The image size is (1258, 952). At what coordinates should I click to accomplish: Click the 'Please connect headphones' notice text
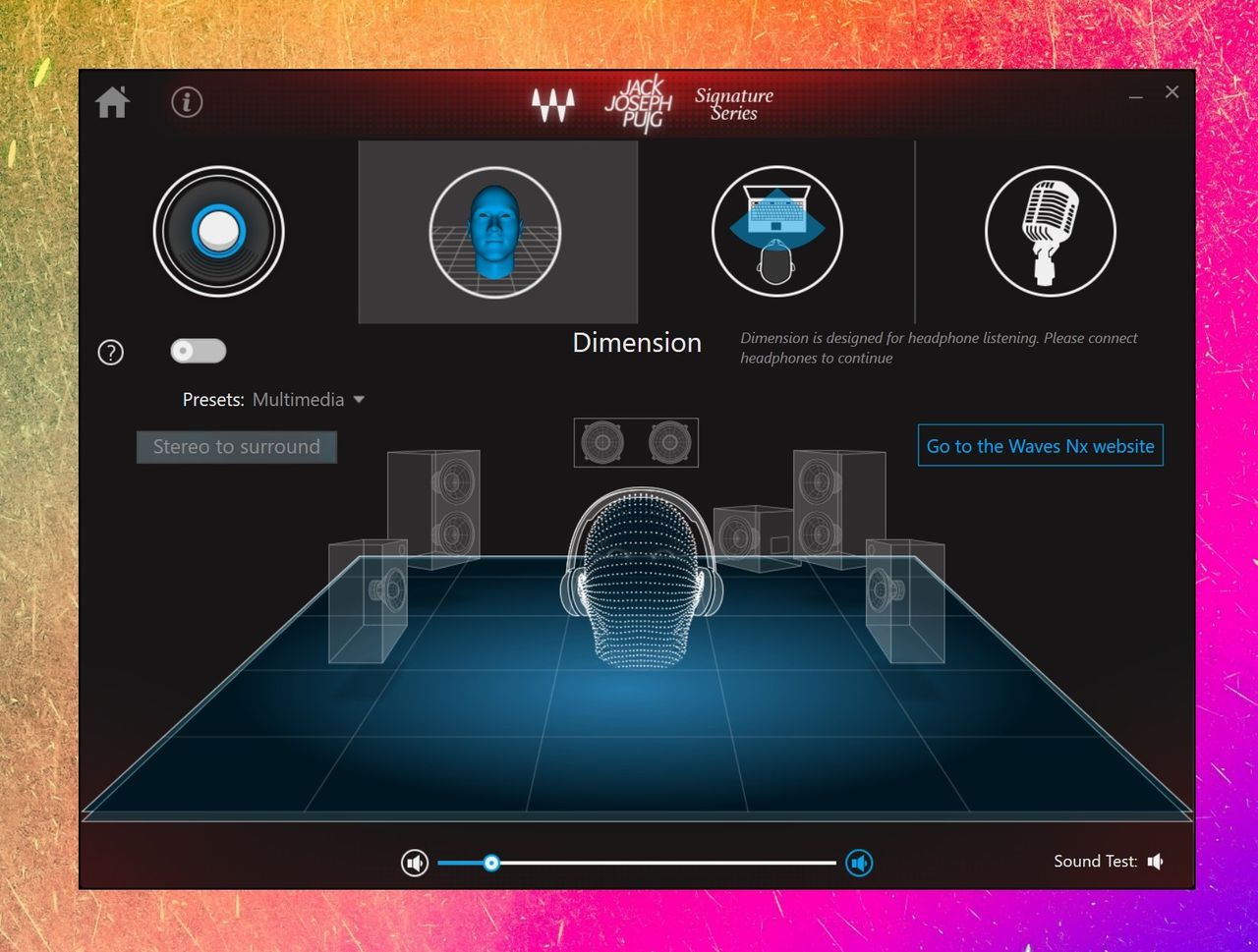click(939, 348)
